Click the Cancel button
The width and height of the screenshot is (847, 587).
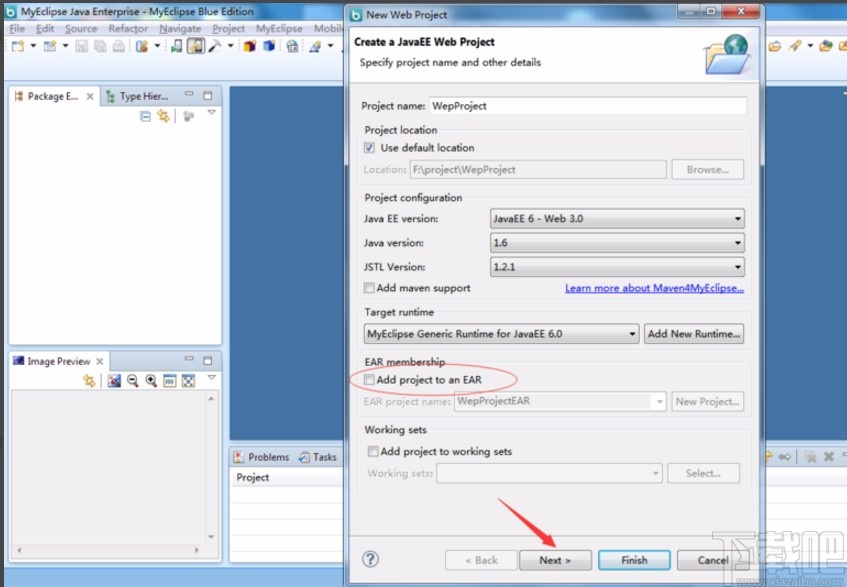712,560
